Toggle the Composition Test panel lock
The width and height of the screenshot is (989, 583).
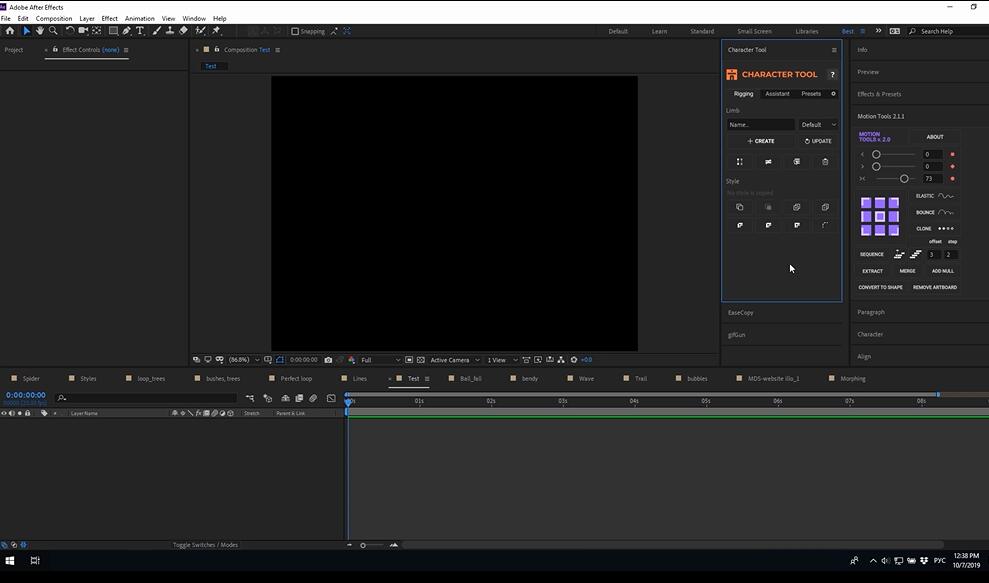(x=216, y=49)
